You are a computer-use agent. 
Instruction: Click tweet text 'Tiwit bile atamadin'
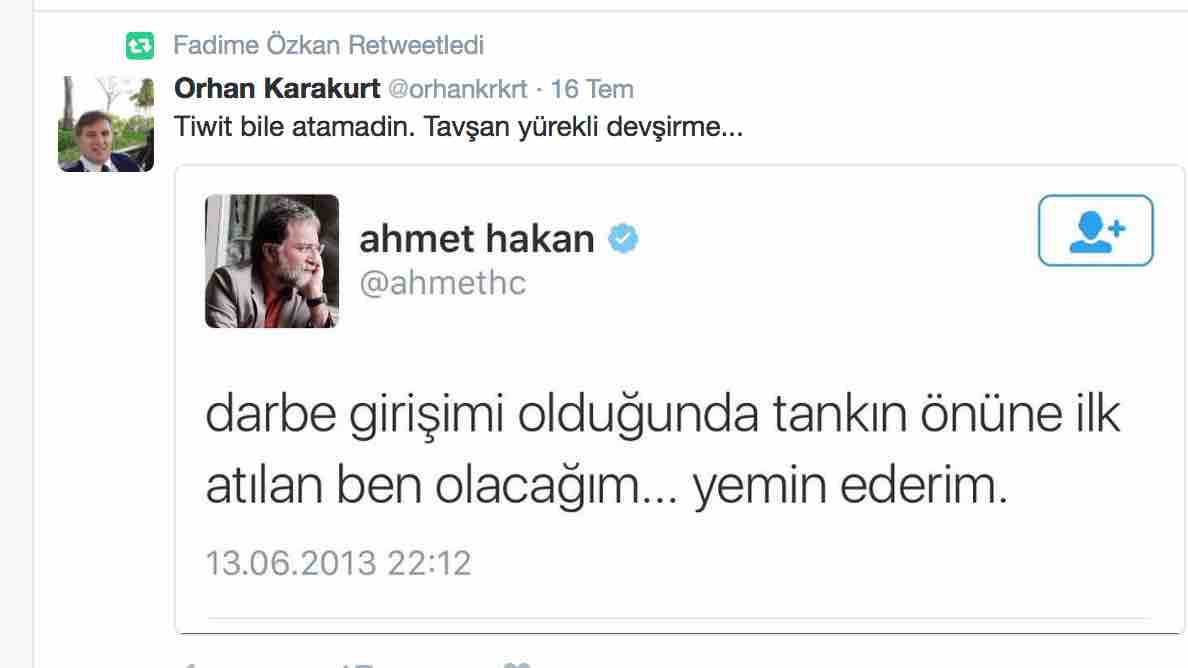click(294, 126)
